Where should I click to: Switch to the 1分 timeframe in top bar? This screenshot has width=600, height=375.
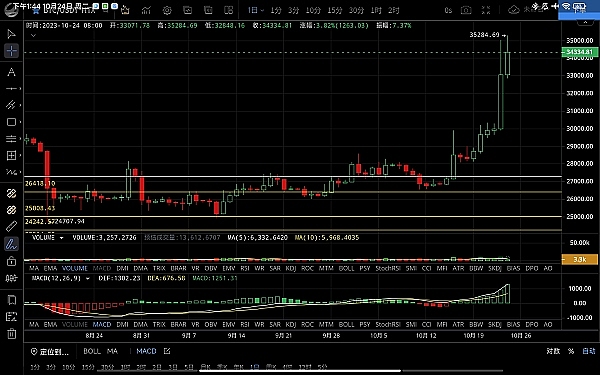(x=276, y=10)
